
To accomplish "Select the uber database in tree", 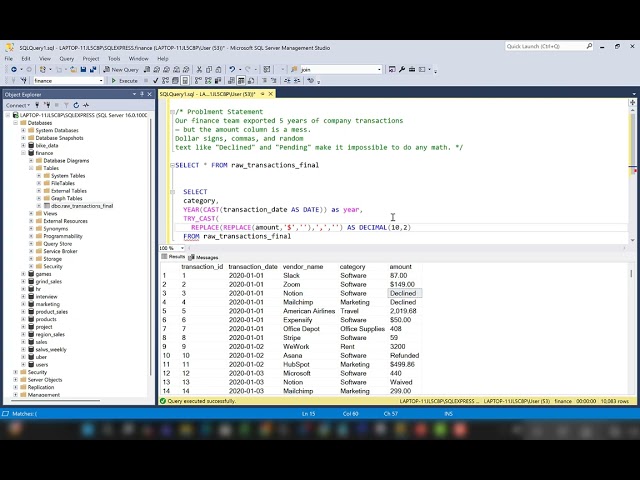I will click(41, 357).
